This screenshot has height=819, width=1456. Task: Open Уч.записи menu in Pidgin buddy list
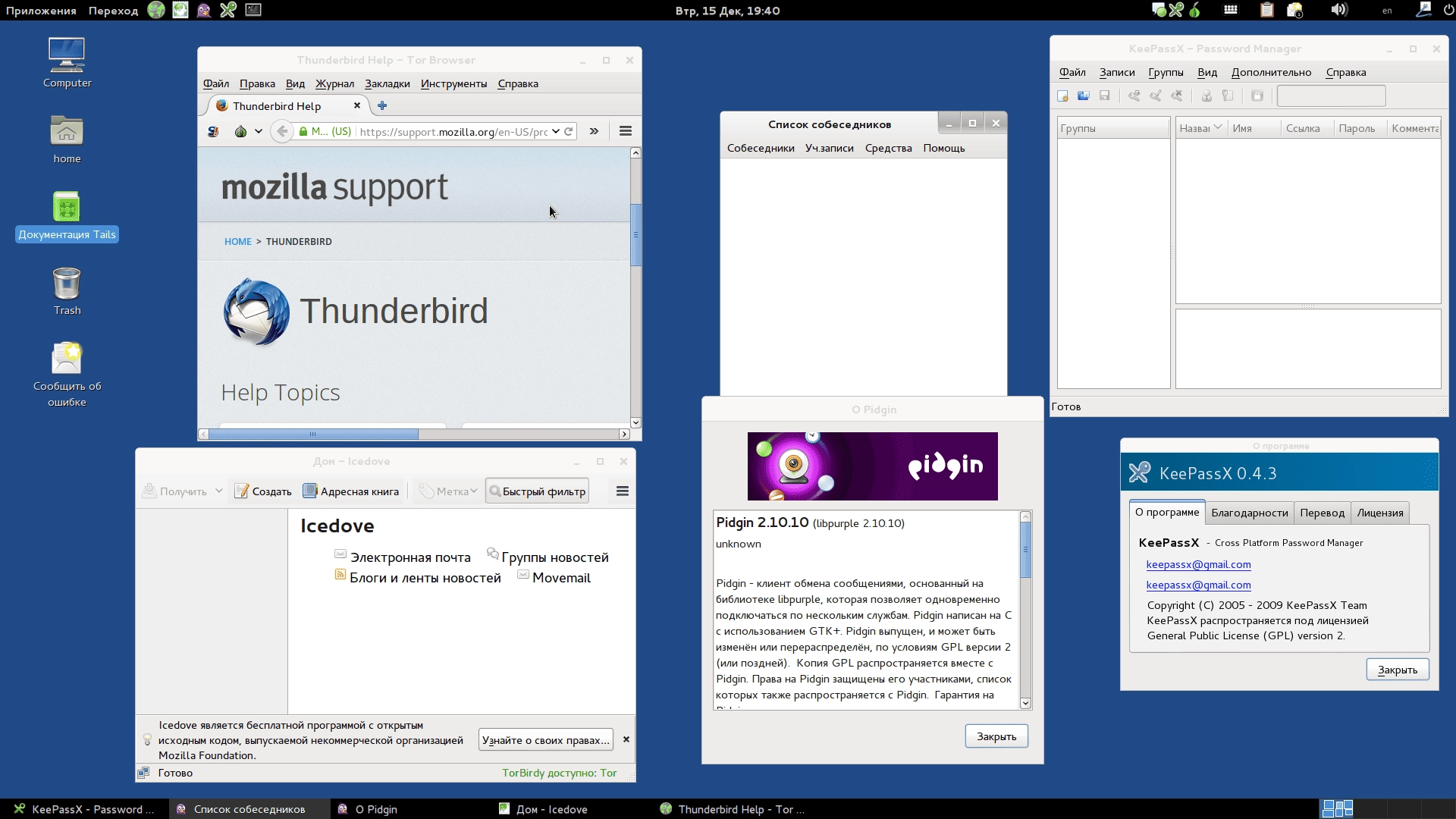pos(829,148)
